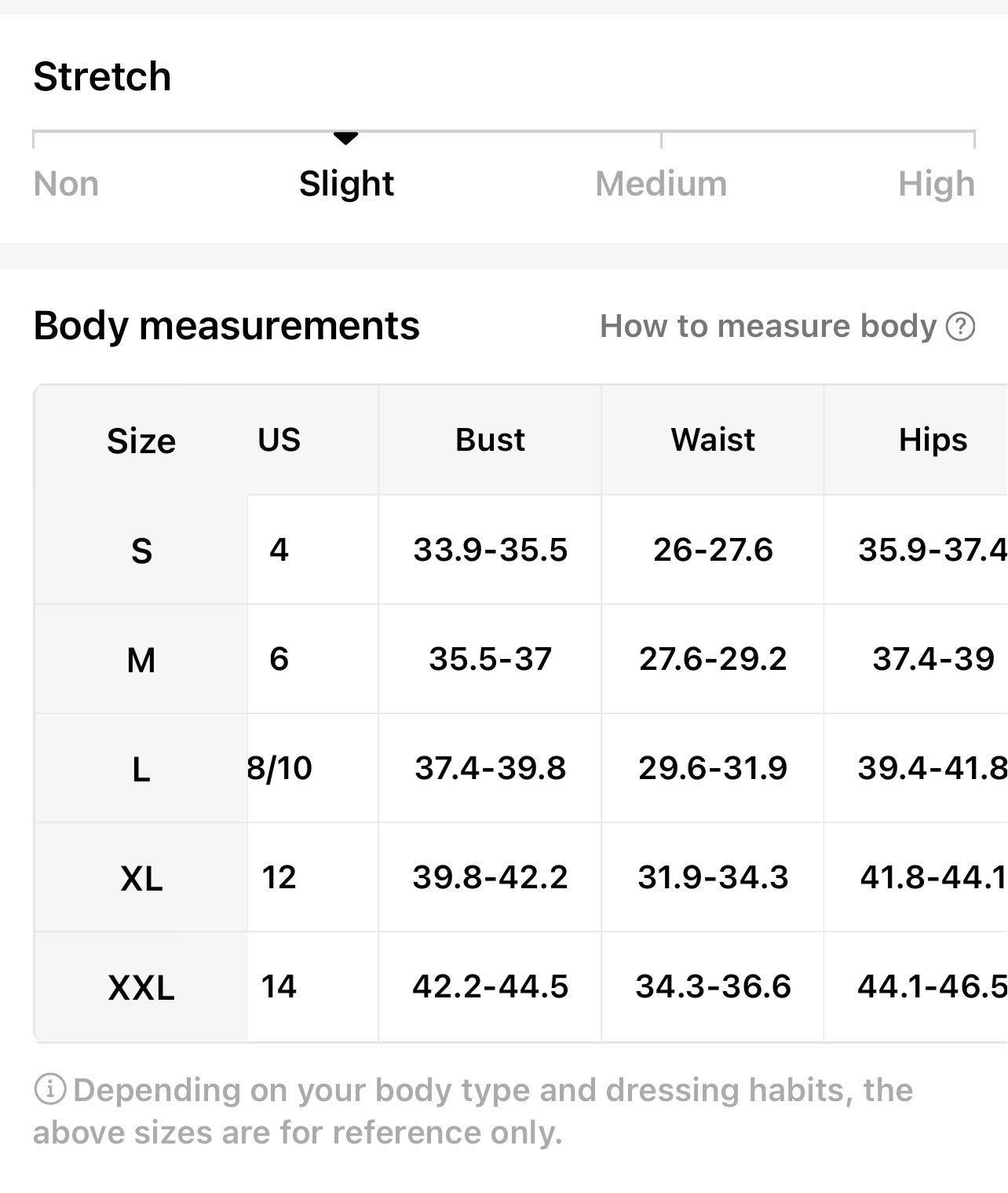Click the info icon beside the disclaimer

point(49,1089)
